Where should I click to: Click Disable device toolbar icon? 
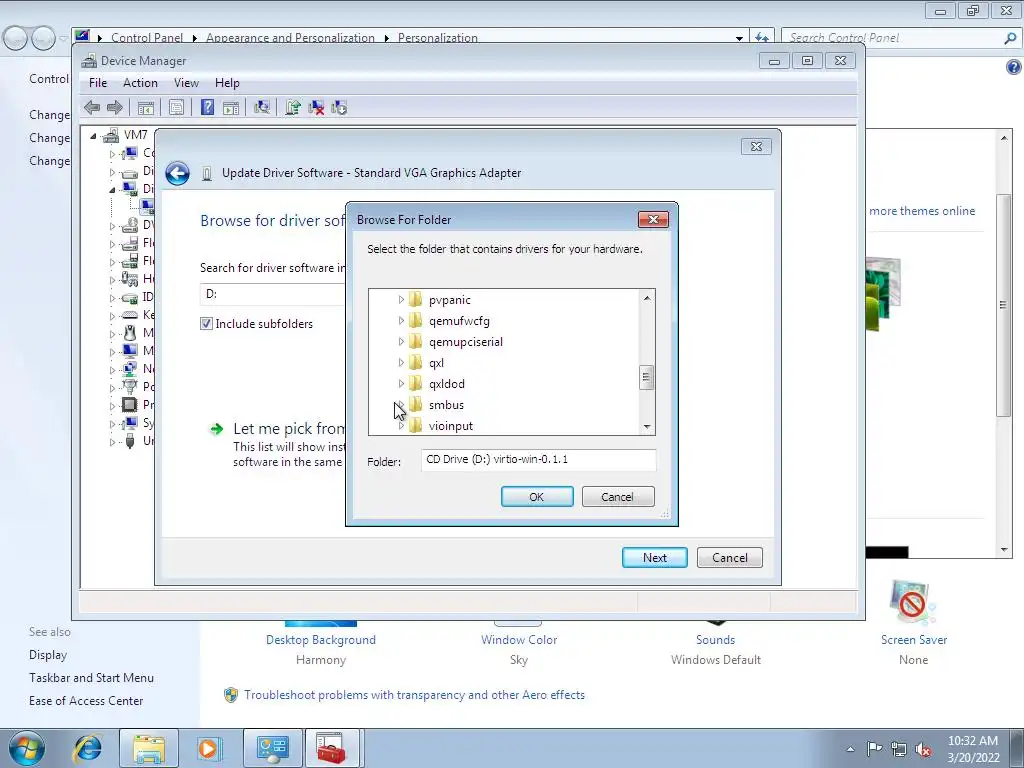[x=339, y=108]
